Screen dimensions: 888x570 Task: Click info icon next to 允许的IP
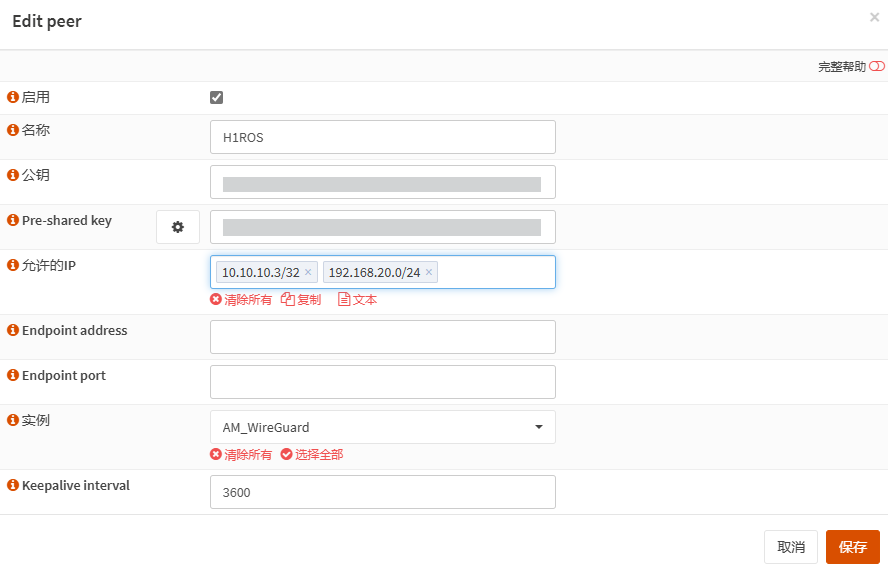click(13, 266)
